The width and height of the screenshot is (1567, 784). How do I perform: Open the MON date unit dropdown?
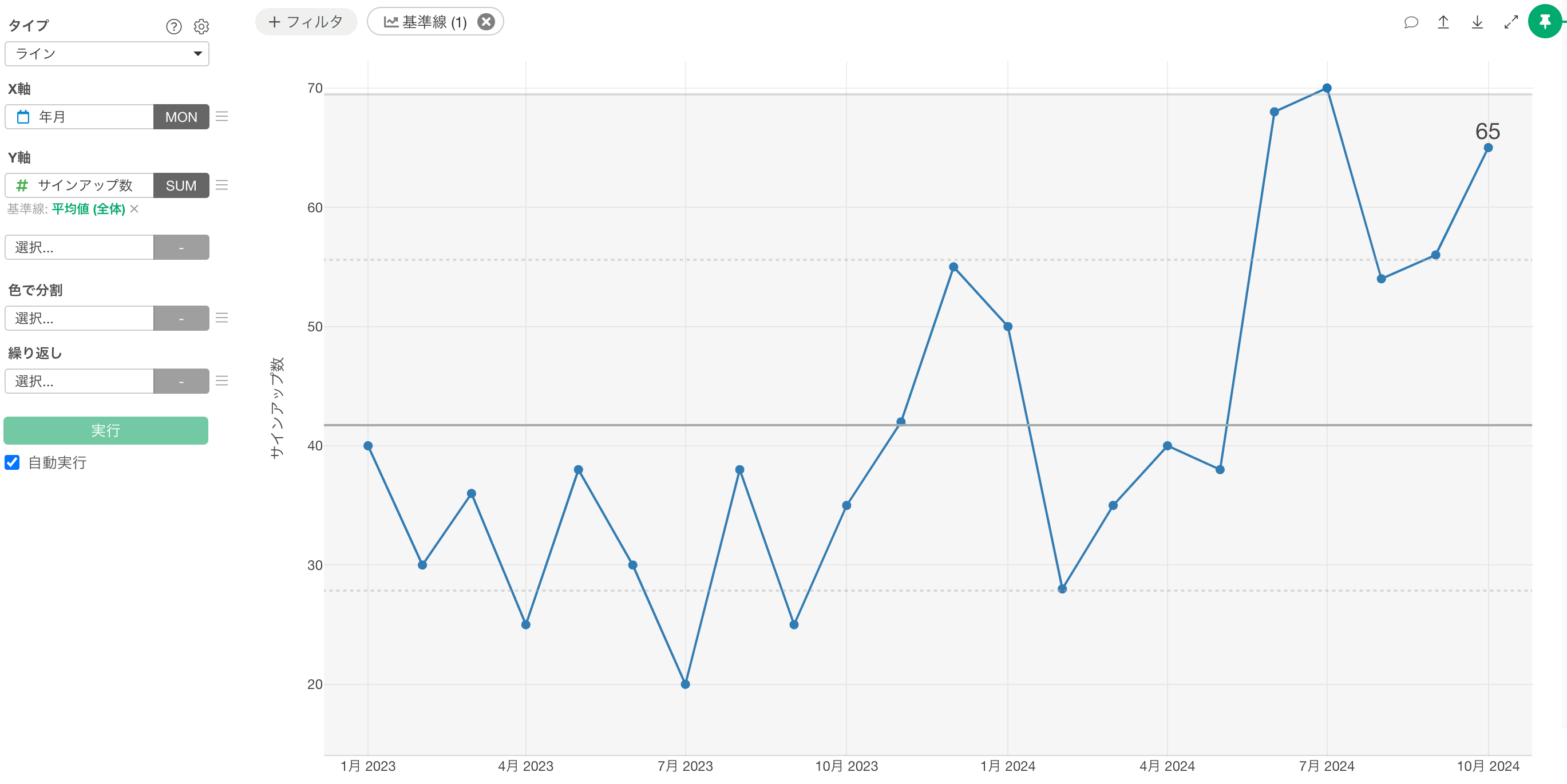181,117
